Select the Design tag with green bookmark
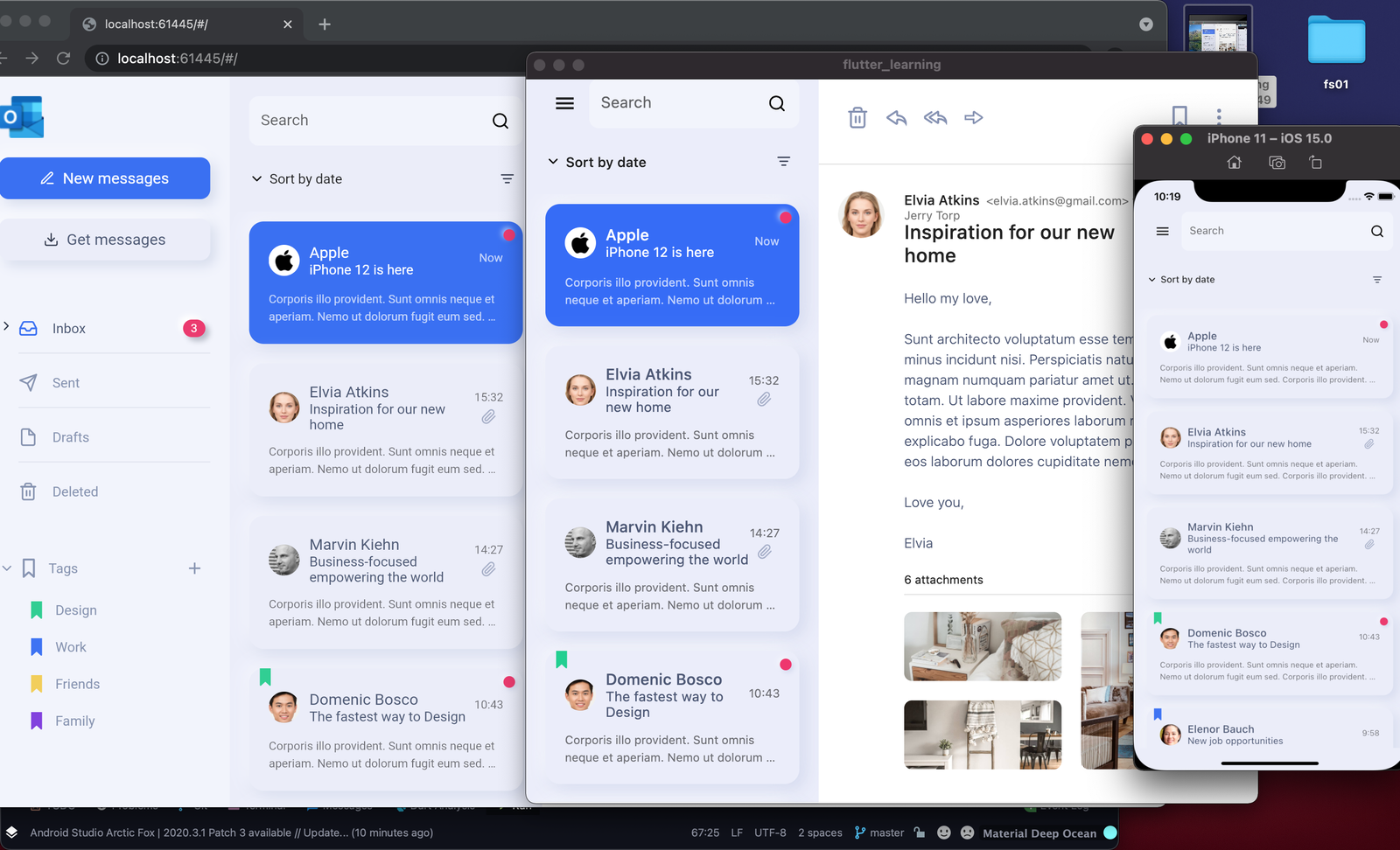Screen dimensions: 1400x850 click(75, 610)
